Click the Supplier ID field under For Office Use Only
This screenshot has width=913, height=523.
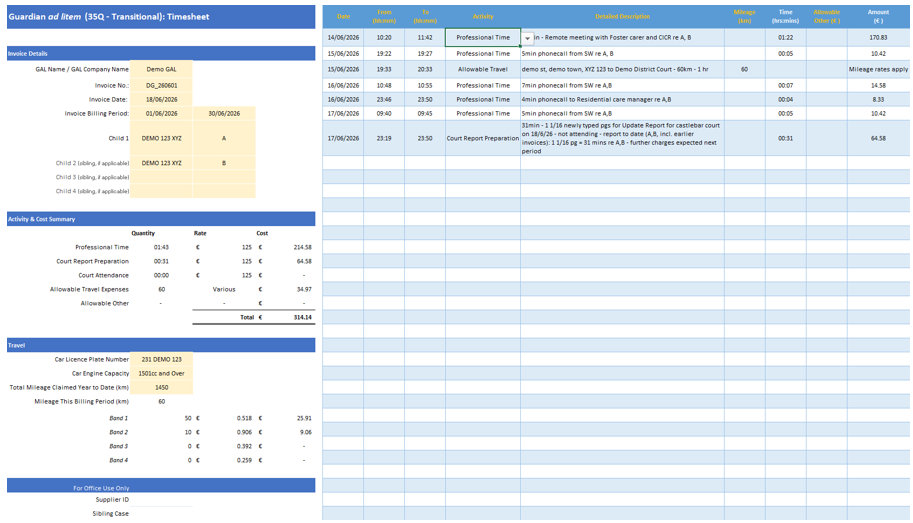pos(161,500)
